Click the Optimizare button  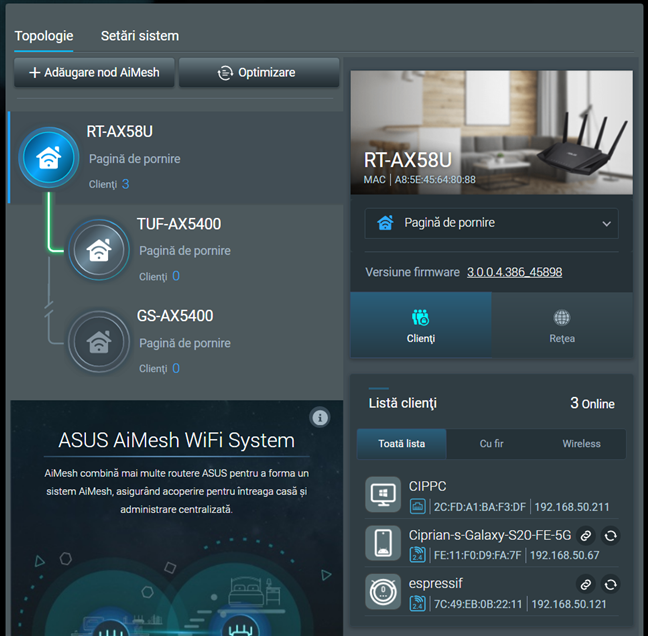259,72
